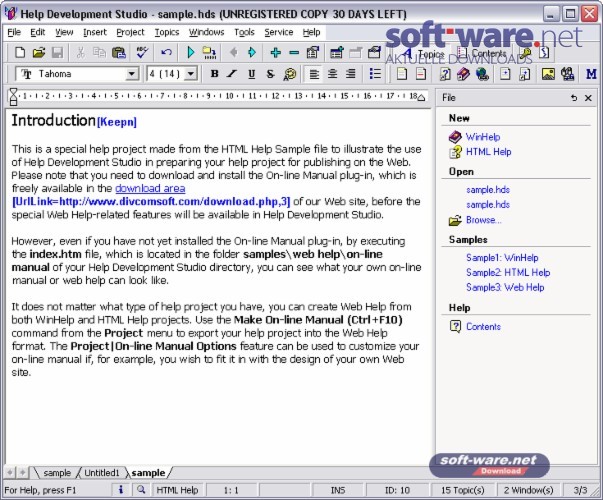Viewport: 603px width, 500px height.
Task: Open the Tools menu
Action: (244, 32)
